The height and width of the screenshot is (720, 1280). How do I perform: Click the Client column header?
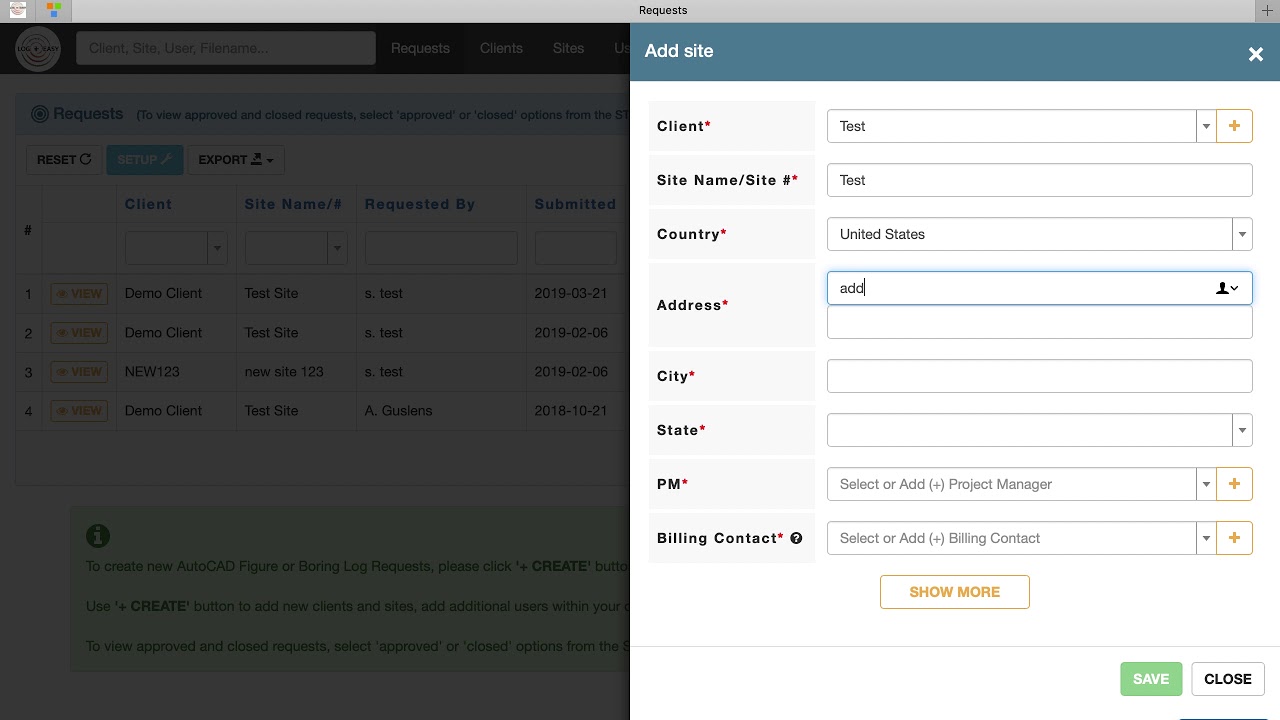[148, 204]
